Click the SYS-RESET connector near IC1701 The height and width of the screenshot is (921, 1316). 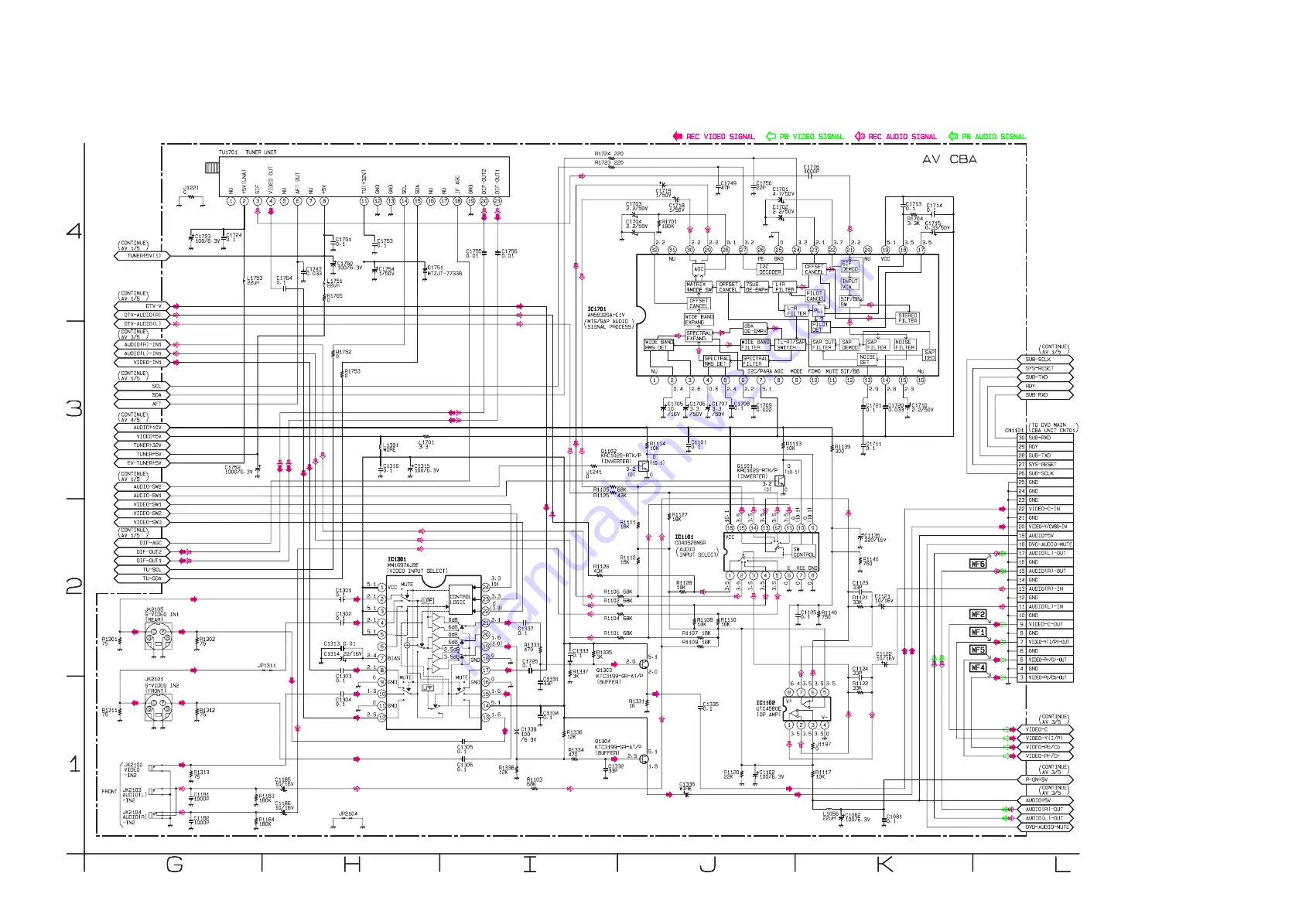1045,368
